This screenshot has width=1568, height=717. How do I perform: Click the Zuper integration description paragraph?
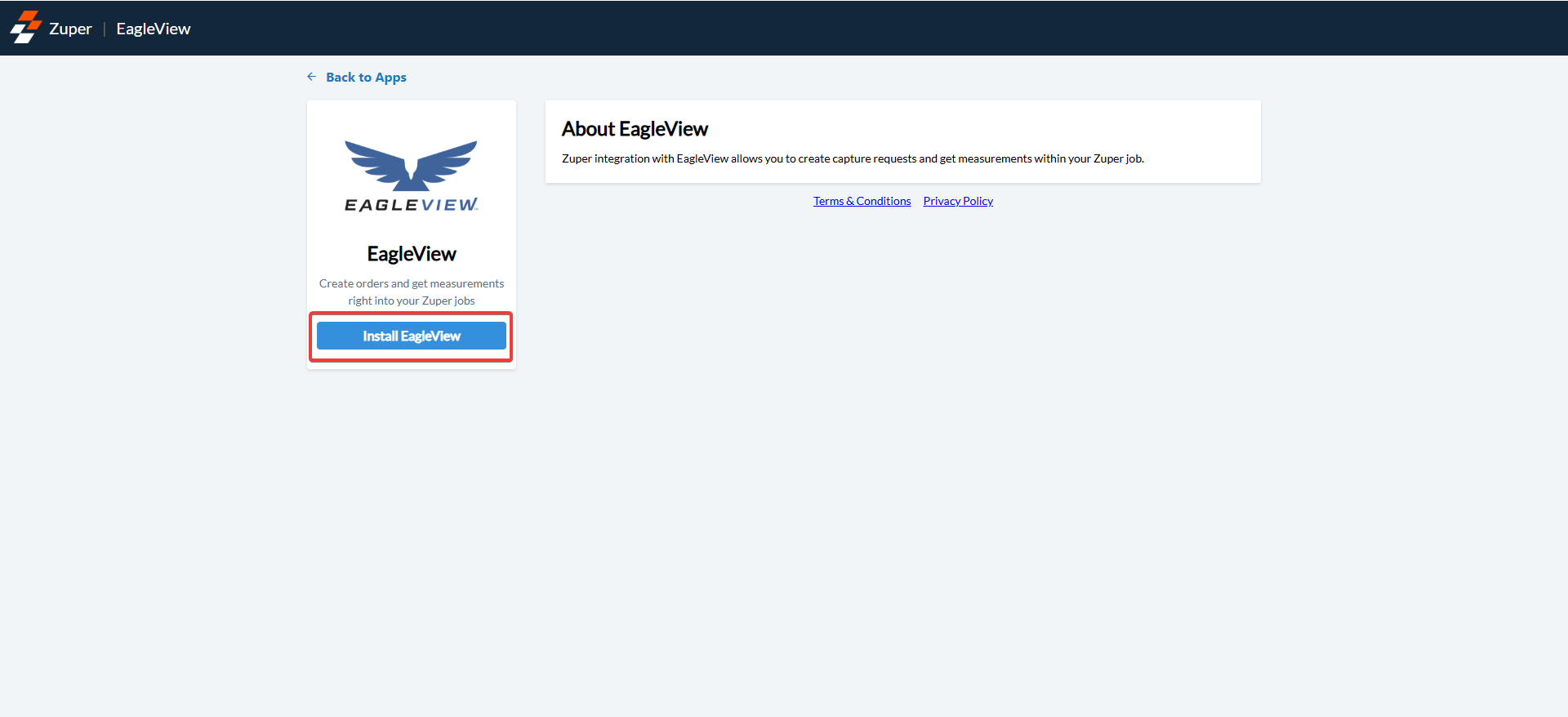point(853,158)
